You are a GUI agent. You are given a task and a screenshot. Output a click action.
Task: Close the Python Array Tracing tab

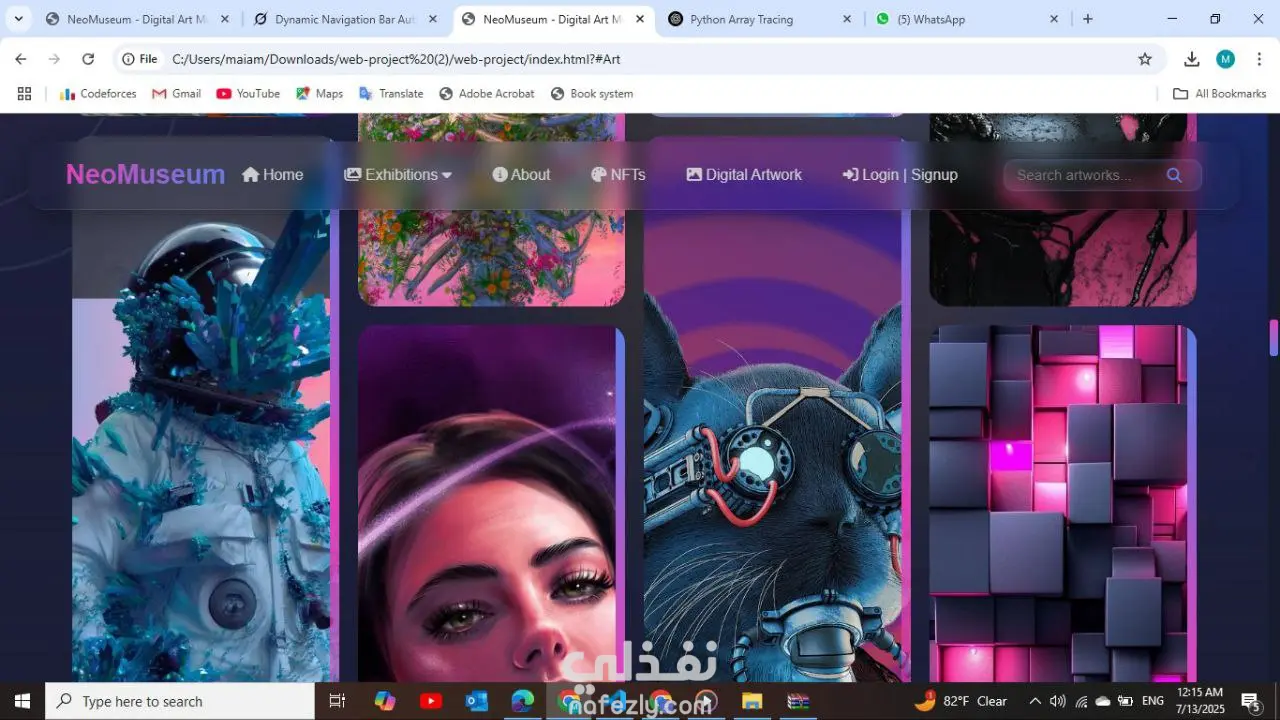[847, 19]
